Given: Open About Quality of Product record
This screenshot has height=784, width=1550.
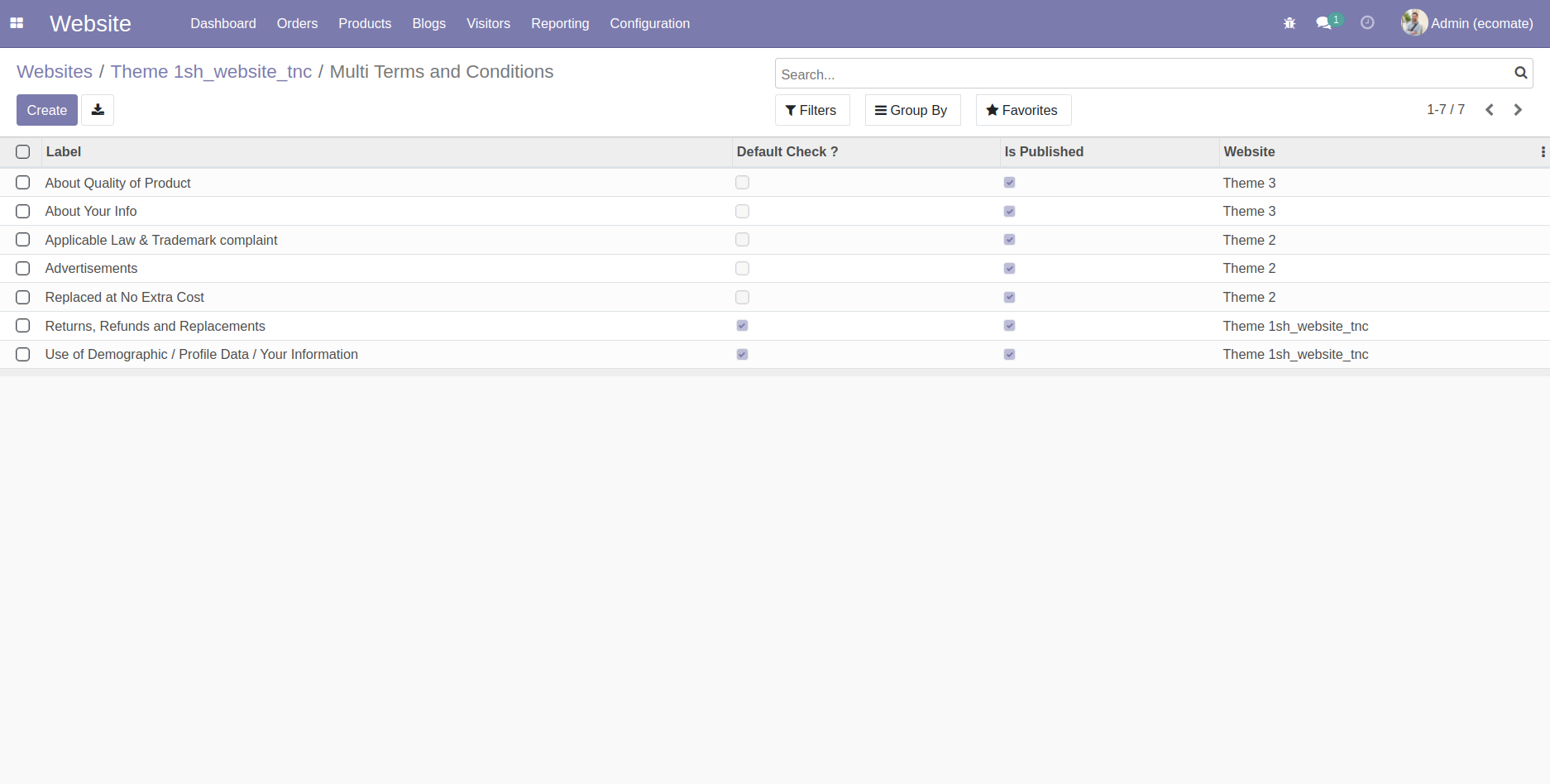Looking at the screenshot, I should [x=117, y=183].
